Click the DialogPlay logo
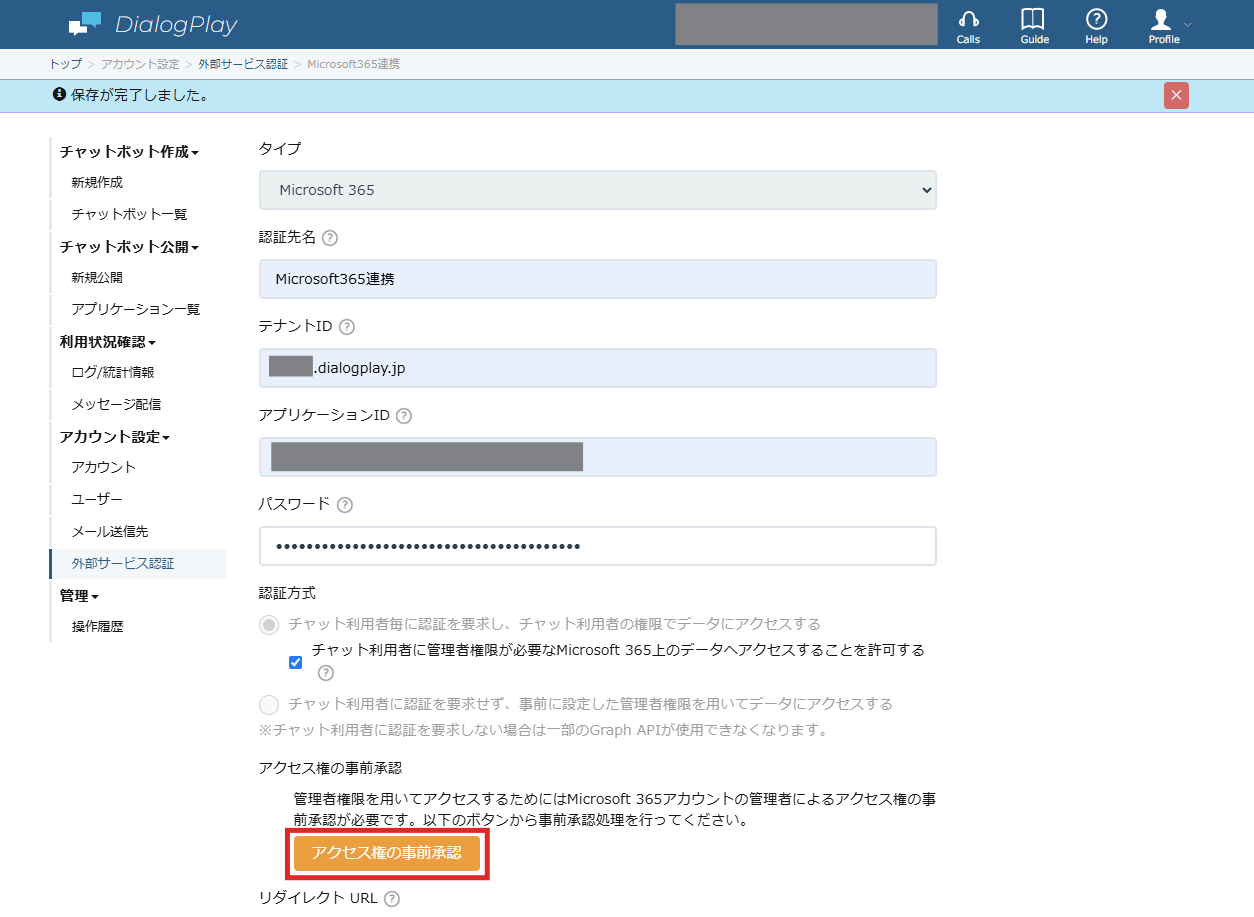The height and width of the screenshot is (917, 1254). 153,25
